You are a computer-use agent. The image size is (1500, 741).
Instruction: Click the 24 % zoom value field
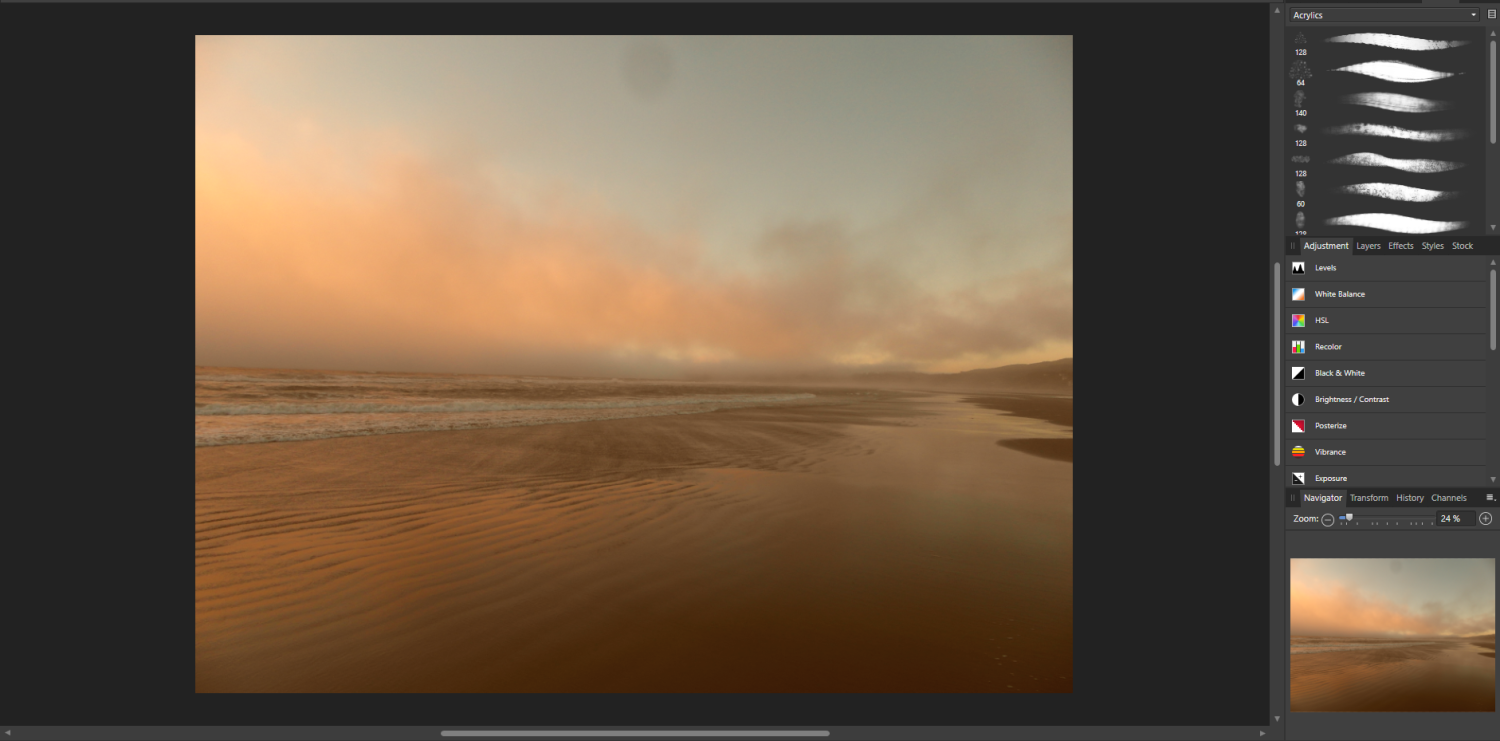pos(1455,519)
